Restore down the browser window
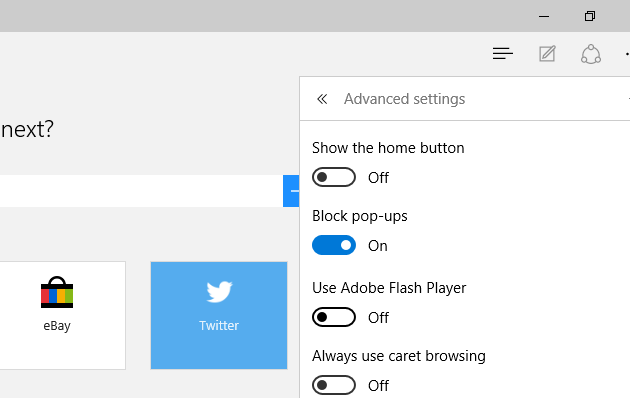630x398 pixels. tap(589, 16)
